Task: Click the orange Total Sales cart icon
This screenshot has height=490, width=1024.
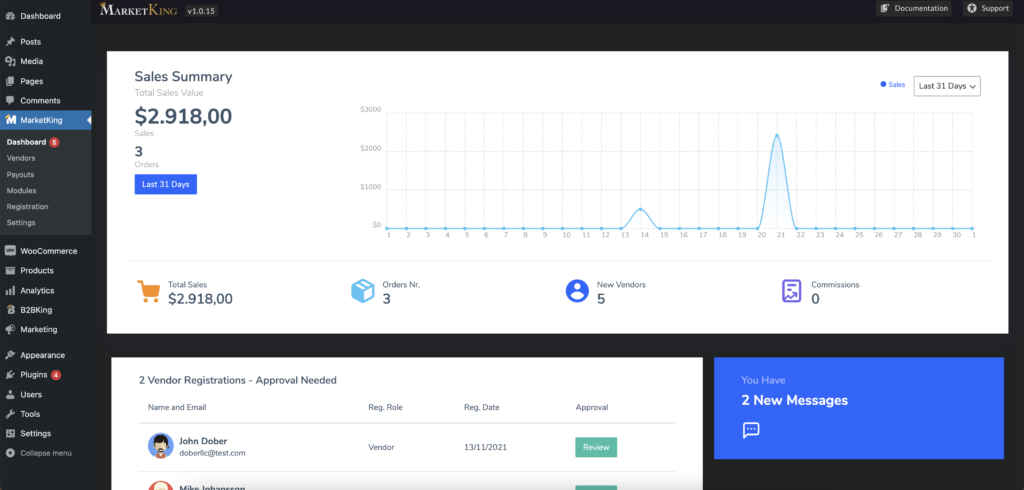Action: [x=148, y=291]
